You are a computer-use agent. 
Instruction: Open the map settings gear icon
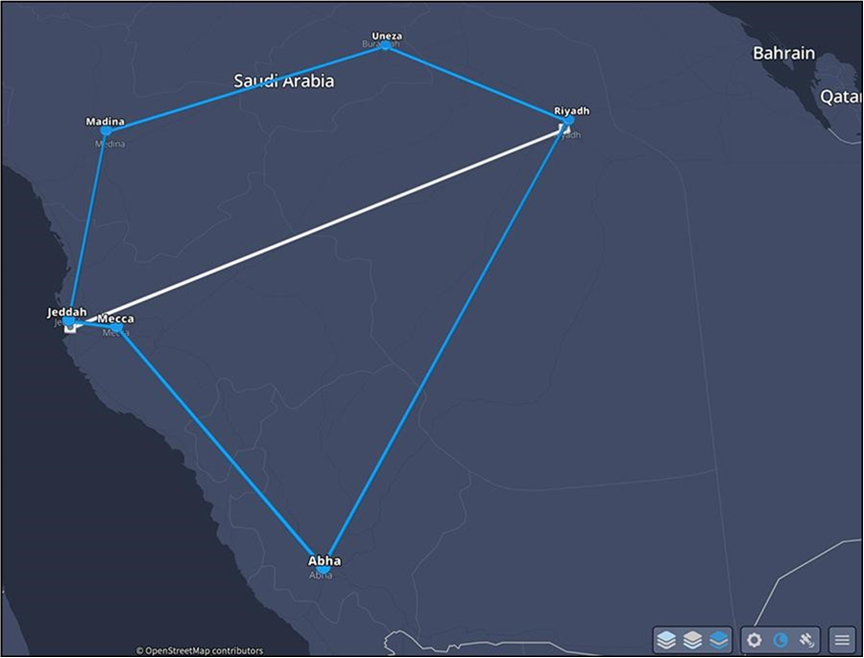pos(753,639)
